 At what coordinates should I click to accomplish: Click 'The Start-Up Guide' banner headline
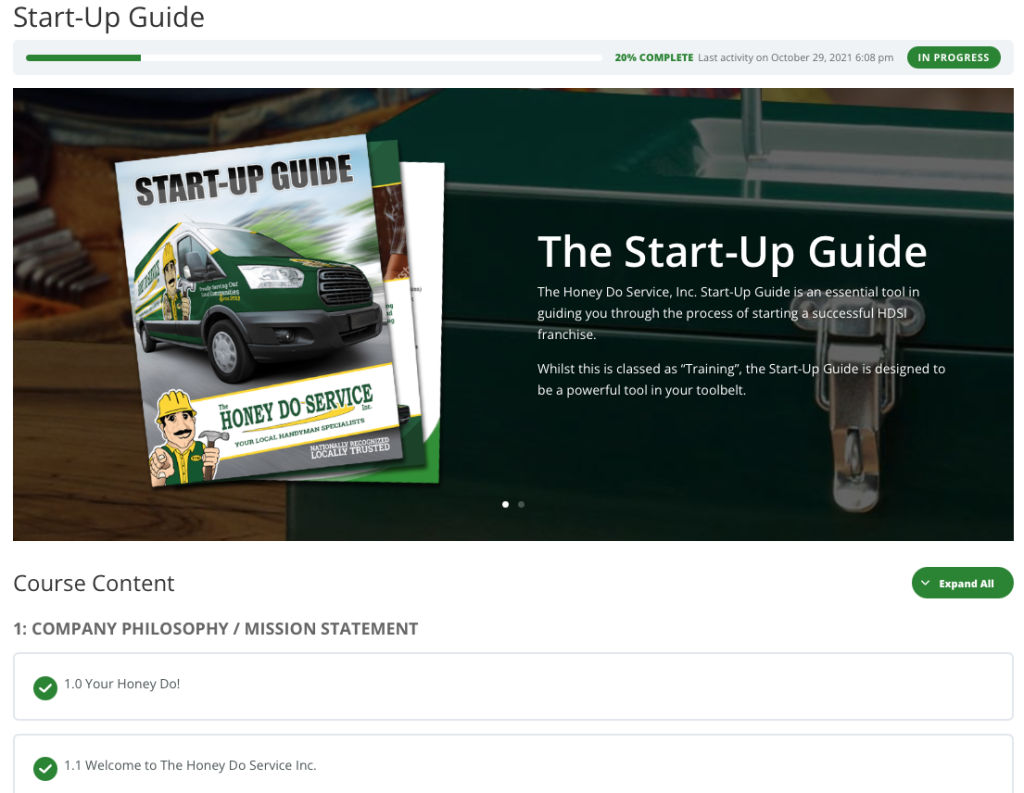pyautogui.click(x=732, y=252)
